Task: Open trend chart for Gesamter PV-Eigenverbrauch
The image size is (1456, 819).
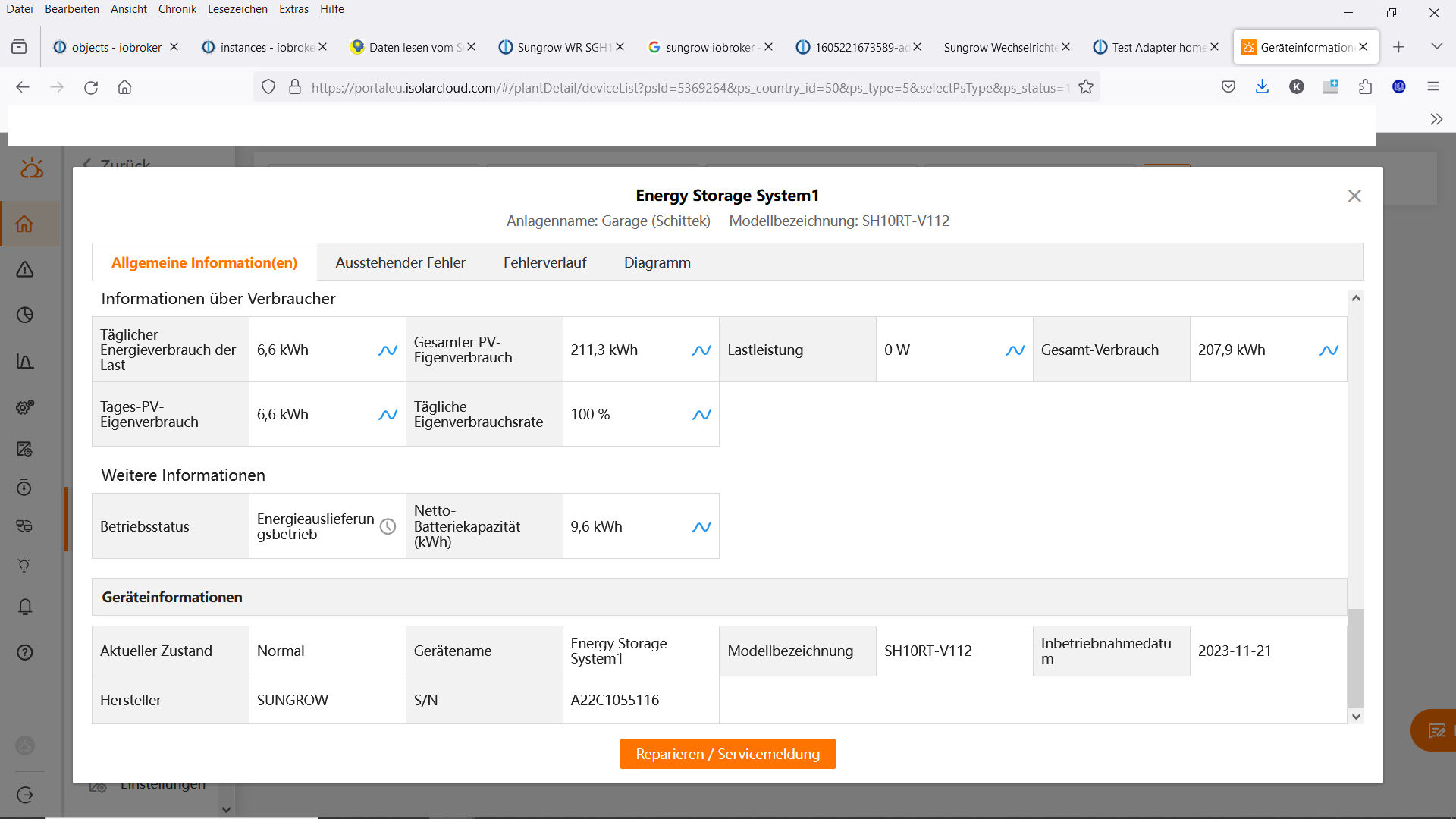Action: (x=701, y=350)
